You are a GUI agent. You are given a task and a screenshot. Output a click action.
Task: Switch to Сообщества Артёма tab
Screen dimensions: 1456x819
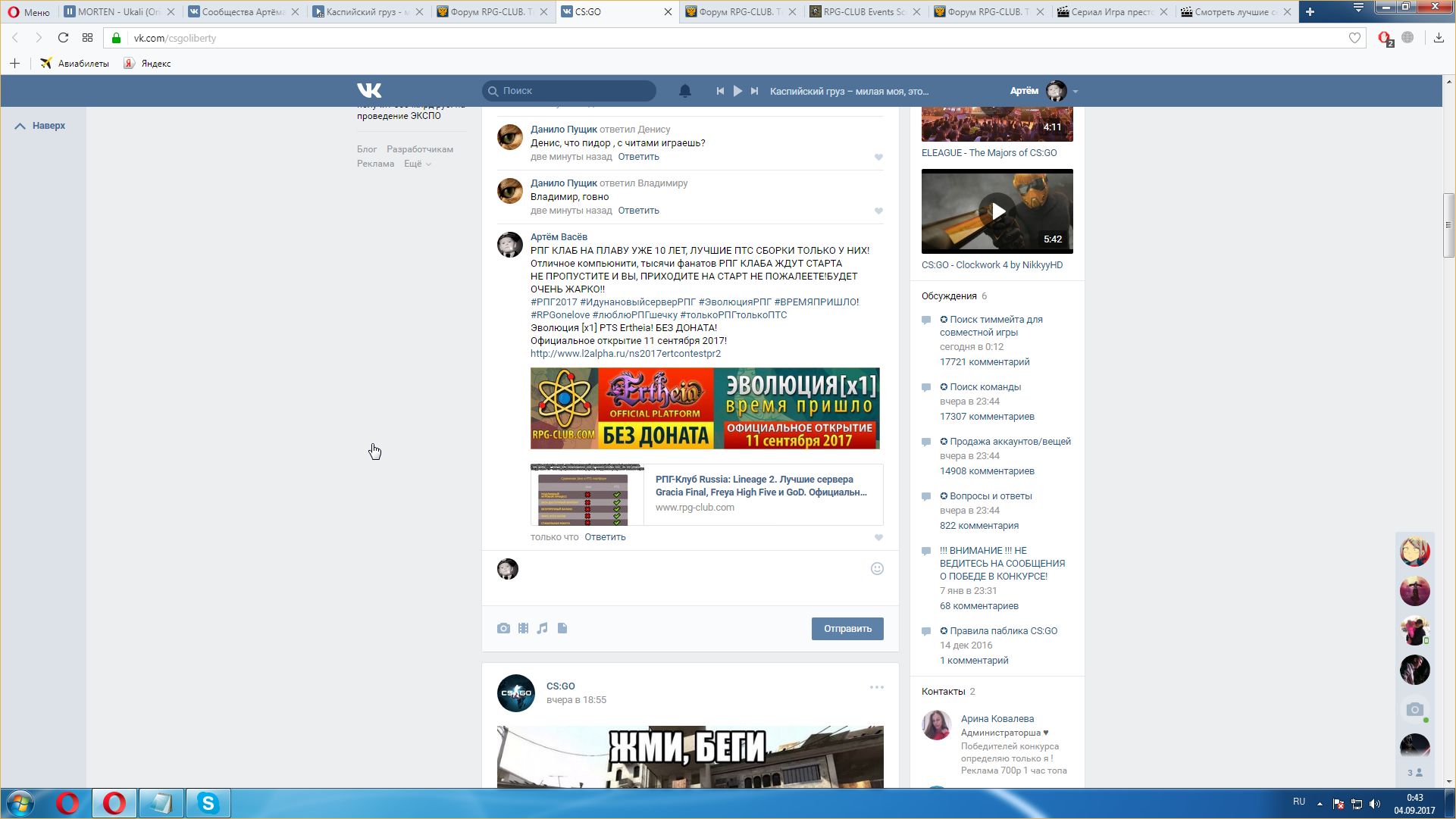(x=243, y=12)
